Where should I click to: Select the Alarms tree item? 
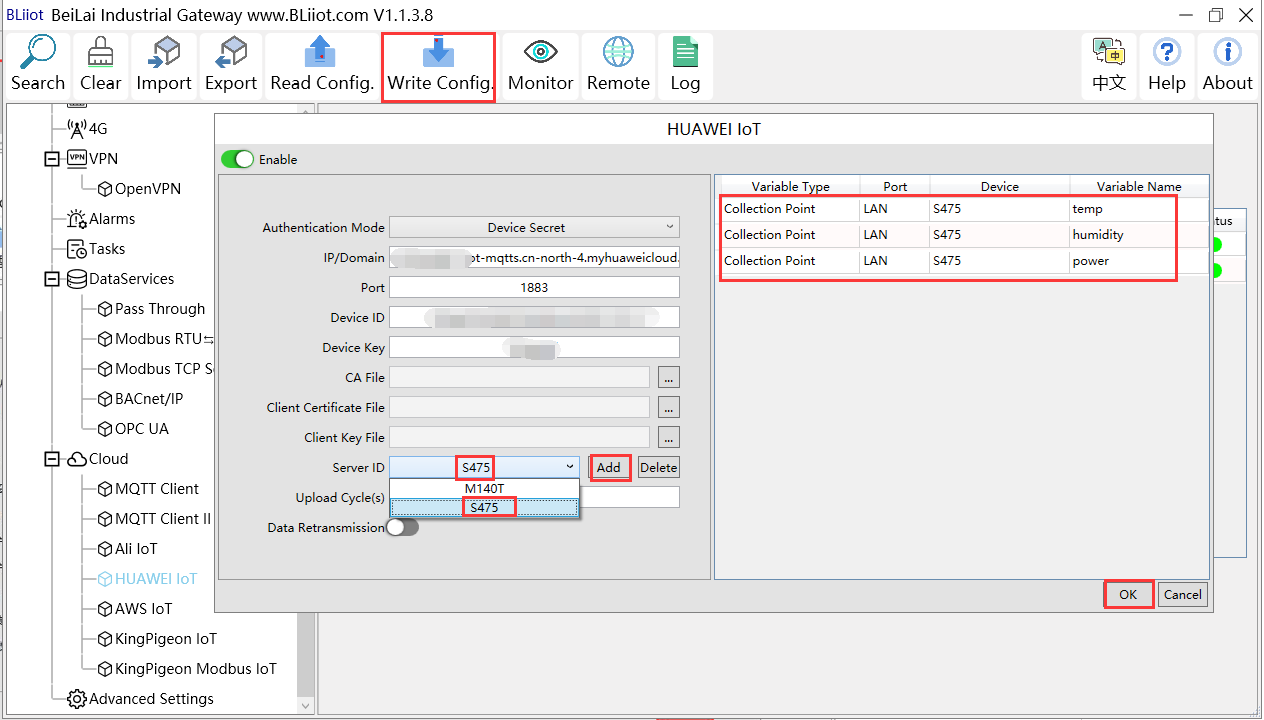[101, 219]
